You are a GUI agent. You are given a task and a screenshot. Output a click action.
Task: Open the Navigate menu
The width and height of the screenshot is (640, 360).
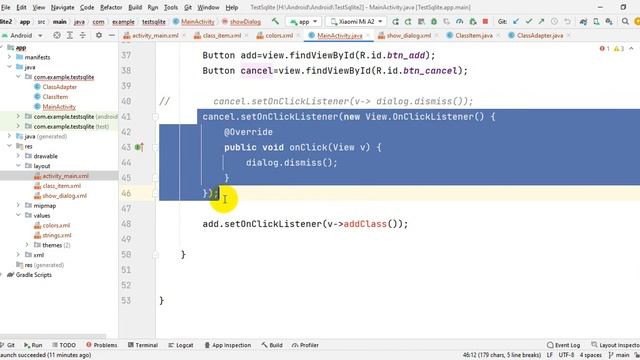62,7
